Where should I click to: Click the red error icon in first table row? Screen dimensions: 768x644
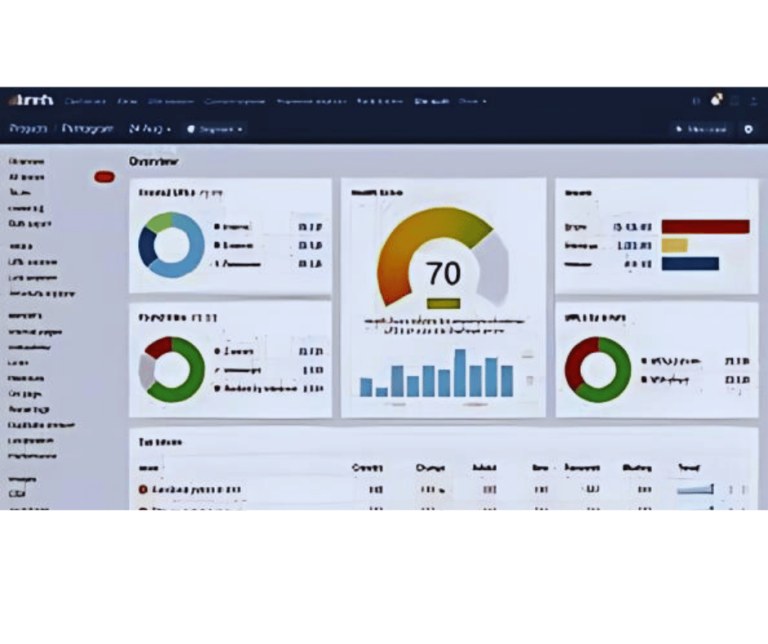pos(143,490)
